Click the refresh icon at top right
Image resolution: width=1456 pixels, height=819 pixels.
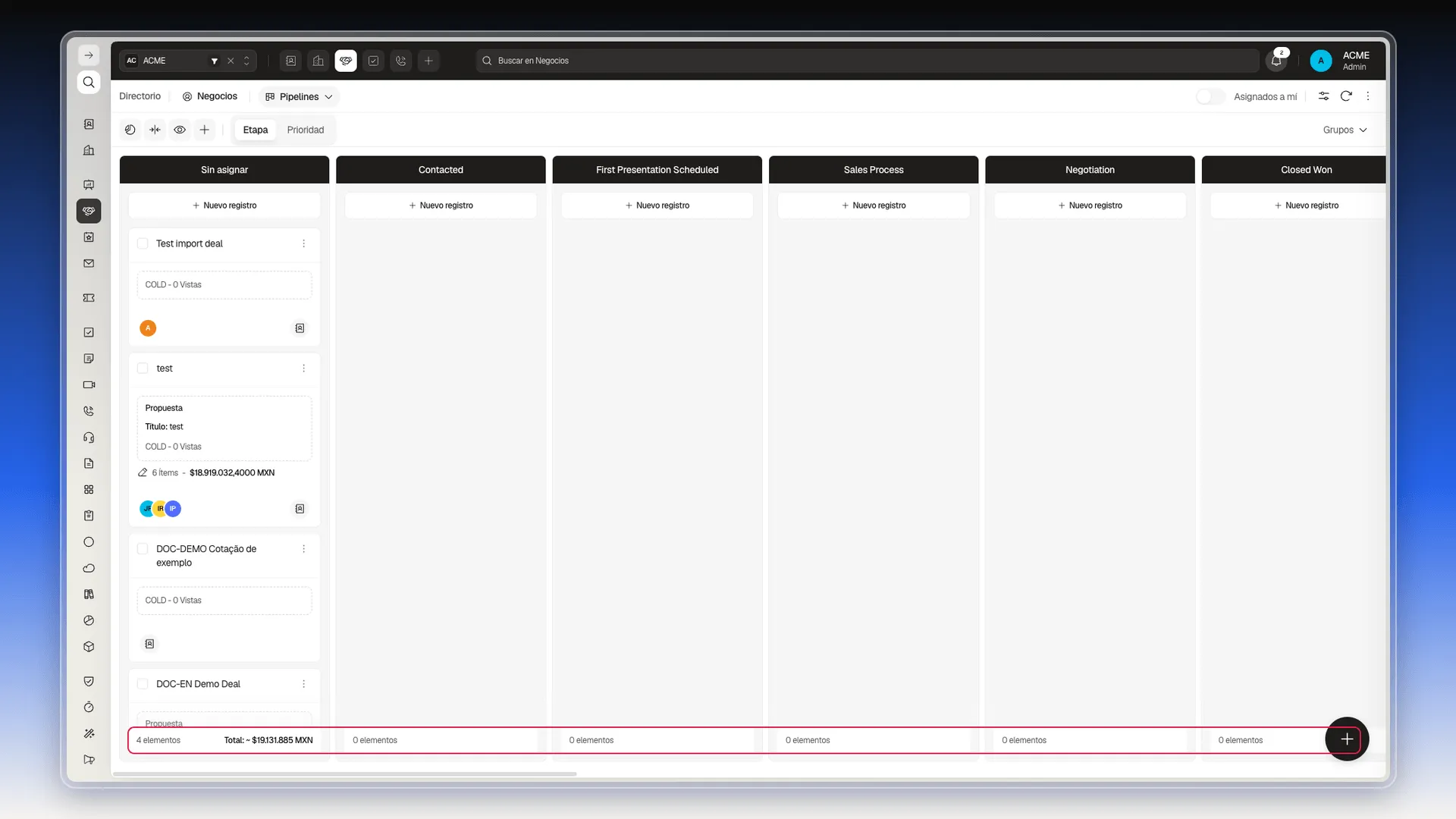point(1346,96)
